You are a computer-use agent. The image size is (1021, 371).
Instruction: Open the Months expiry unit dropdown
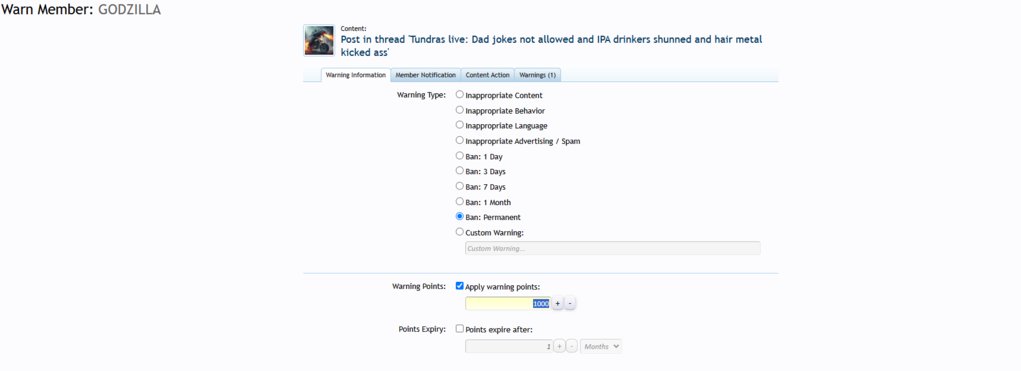coord(600,347)
